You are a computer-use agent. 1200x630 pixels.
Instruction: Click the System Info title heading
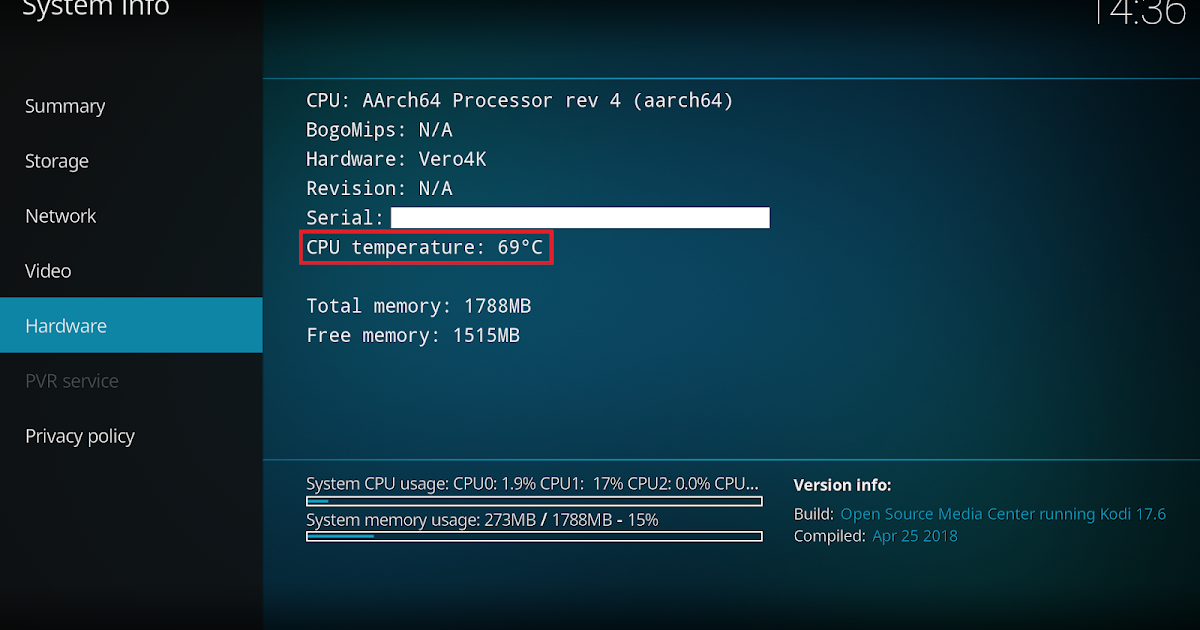(x=96, y=10)
